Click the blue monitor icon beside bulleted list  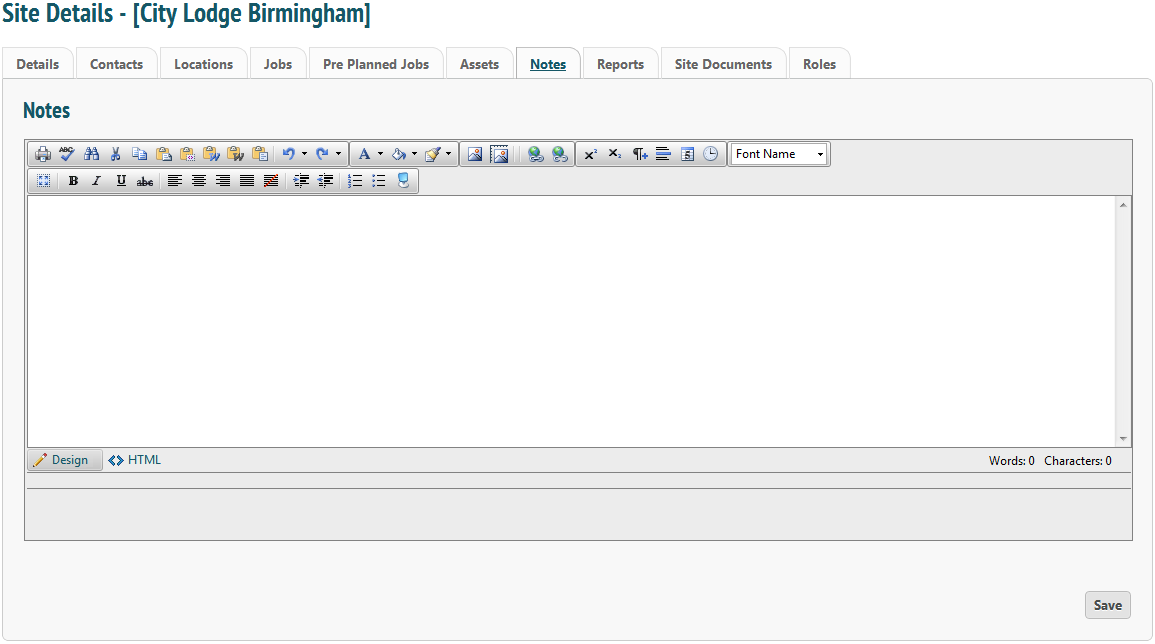[403, 181]
